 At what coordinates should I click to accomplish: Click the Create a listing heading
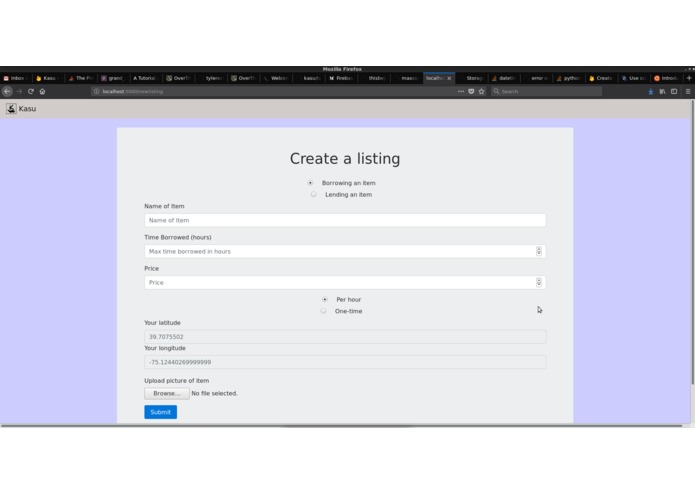point(345,159)
